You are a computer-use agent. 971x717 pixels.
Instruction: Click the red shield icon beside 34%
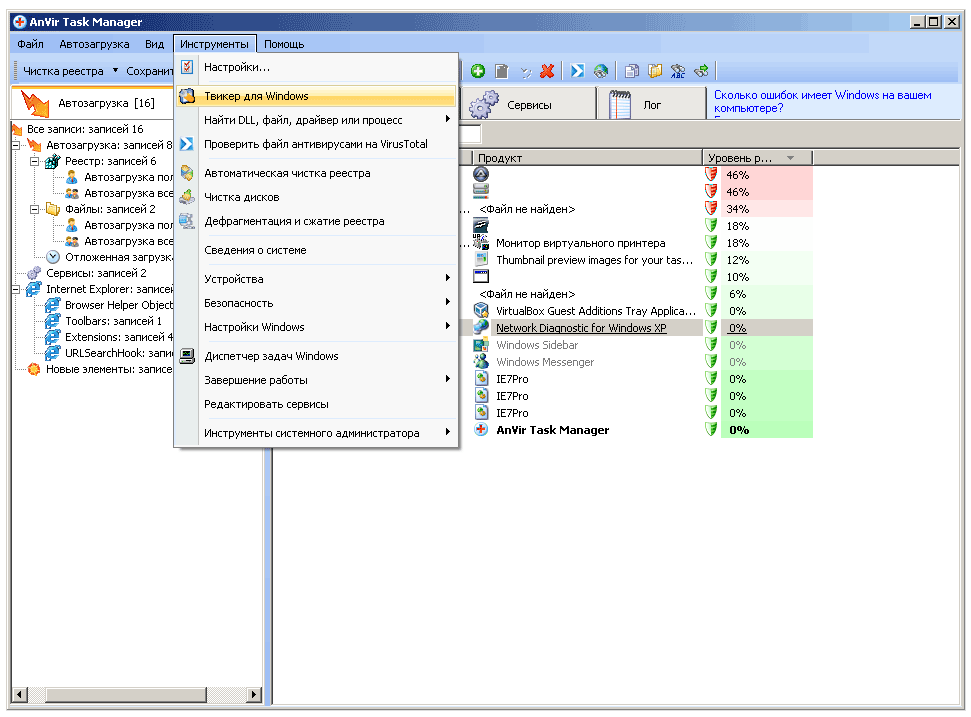(711, 208)
